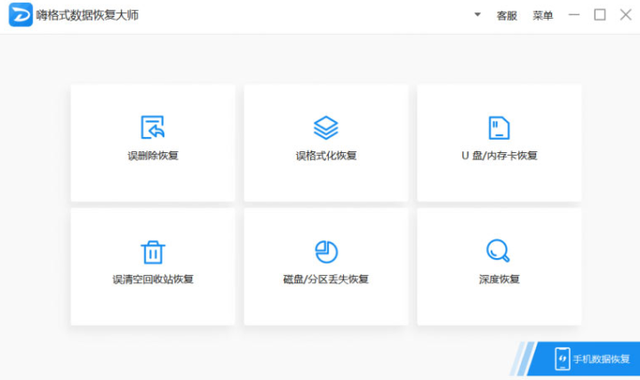The height and width of the screenshot is (380, 640).
Task: Select the 误清空回收站恢复 label
Action: point(153,279)
